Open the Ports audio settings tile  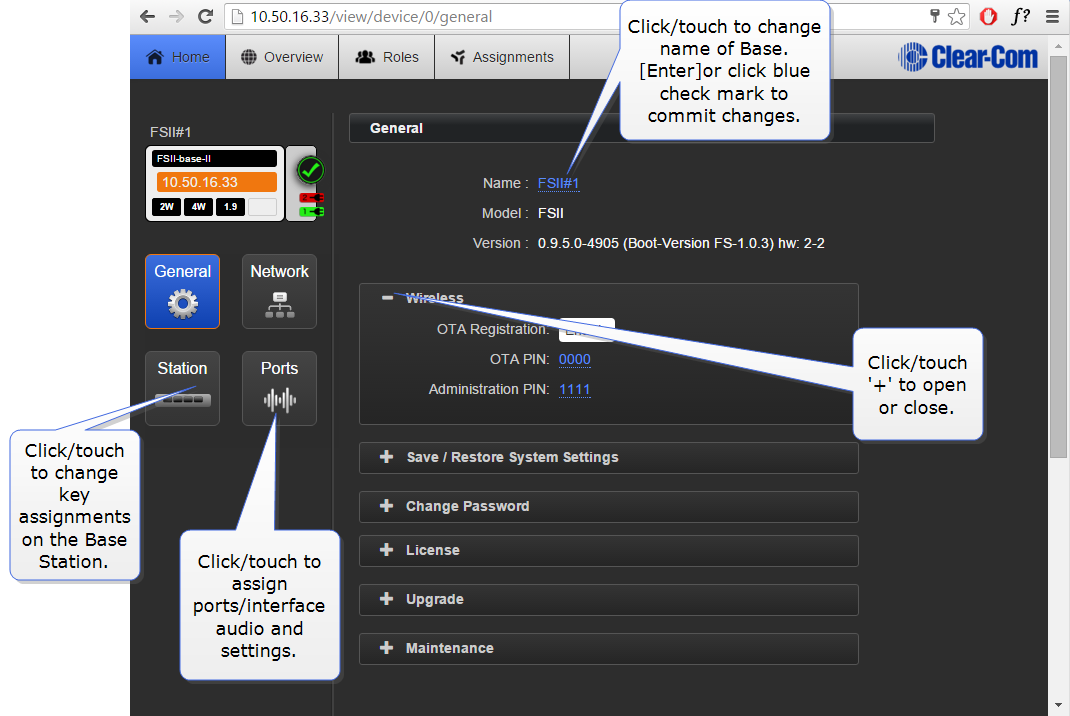pos(279,388)
